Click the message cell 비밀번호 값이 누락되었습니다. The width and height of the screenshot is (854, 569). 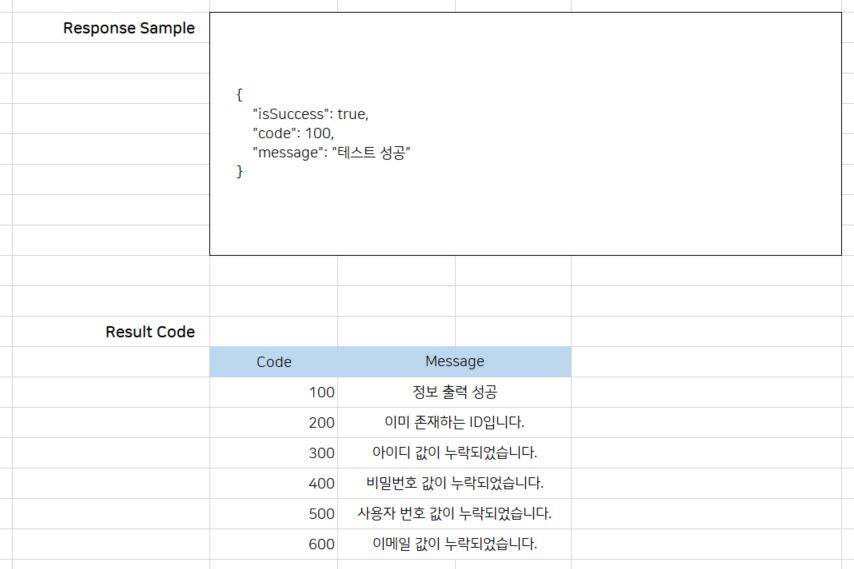pos(454,483)
